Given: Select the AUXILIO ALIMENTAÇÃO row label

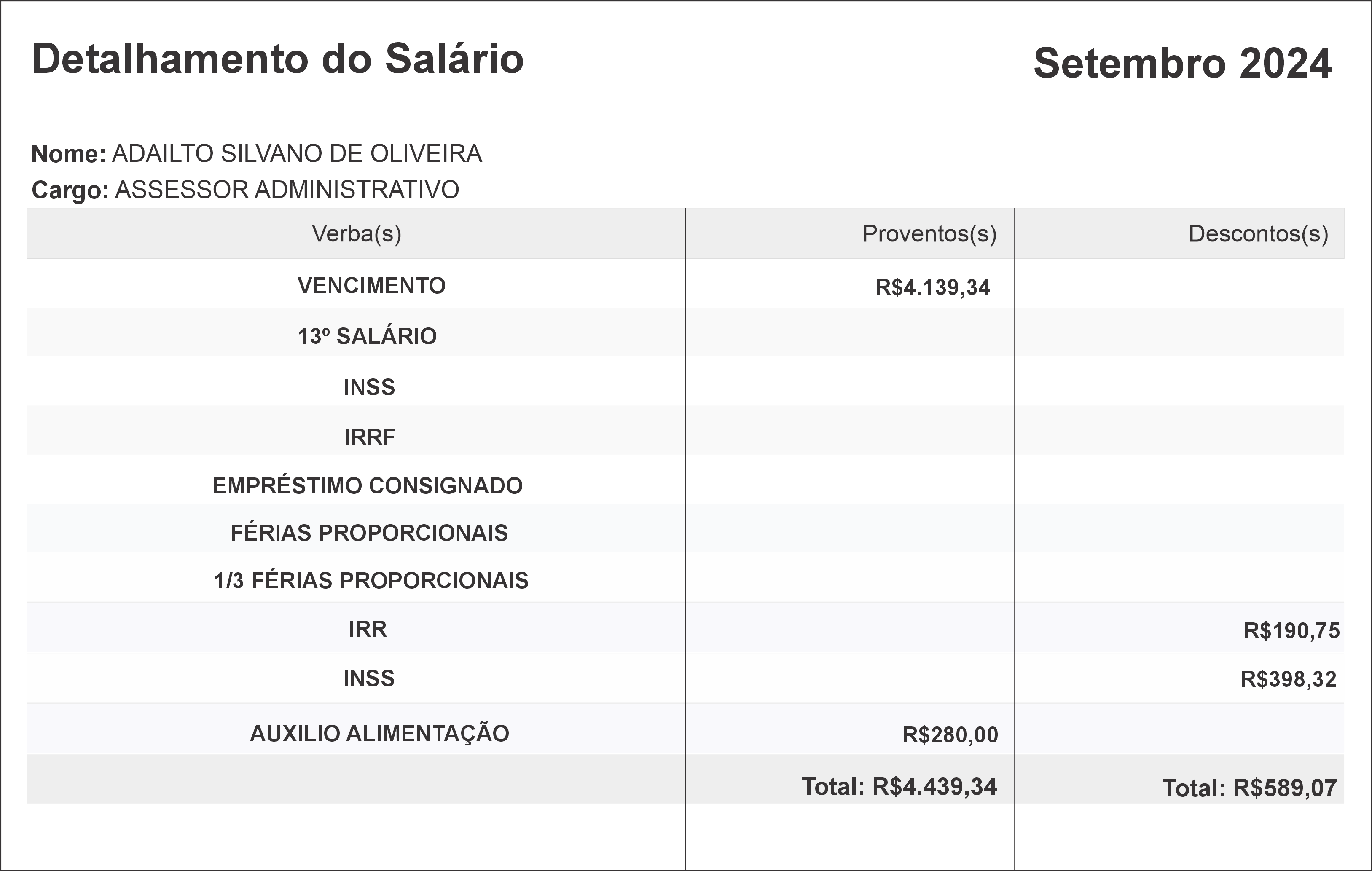Looking at the screenshot, I should click(379, 734).
